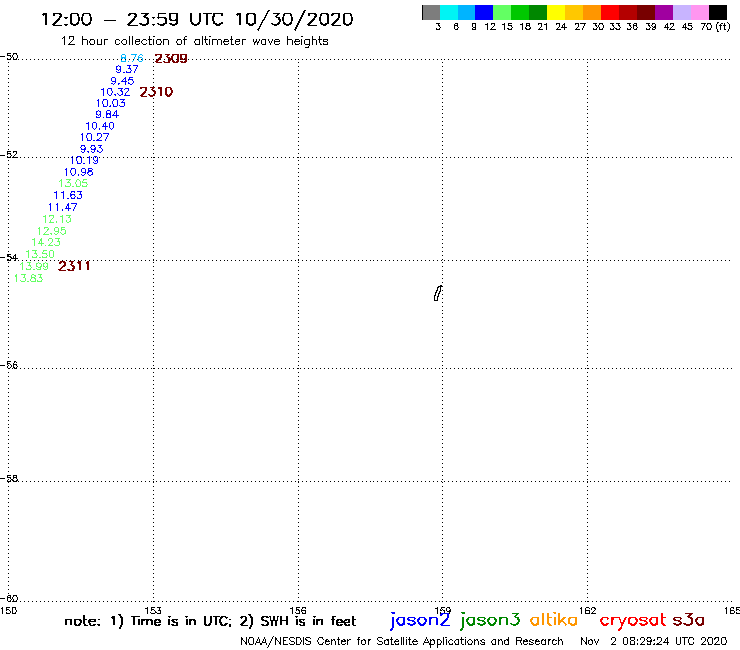Image resolution: width=740 pixels, height=650 pixels.
Task: Click the wave height value 8.76
Action: (132, 58)
